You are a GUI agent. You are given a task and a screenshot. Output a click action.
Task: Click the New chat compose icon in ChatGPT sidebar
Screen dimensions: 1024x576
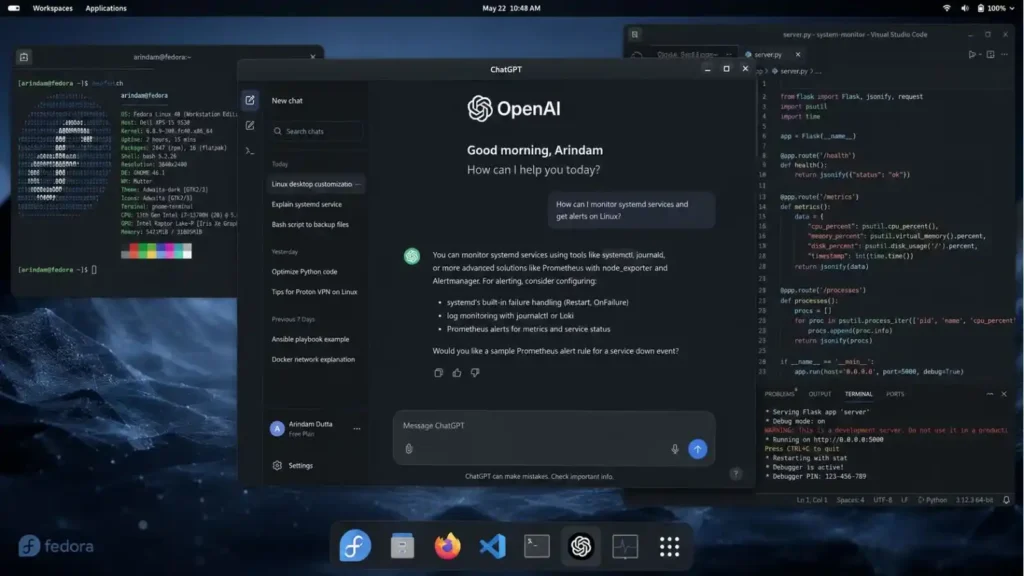point(249,100)
